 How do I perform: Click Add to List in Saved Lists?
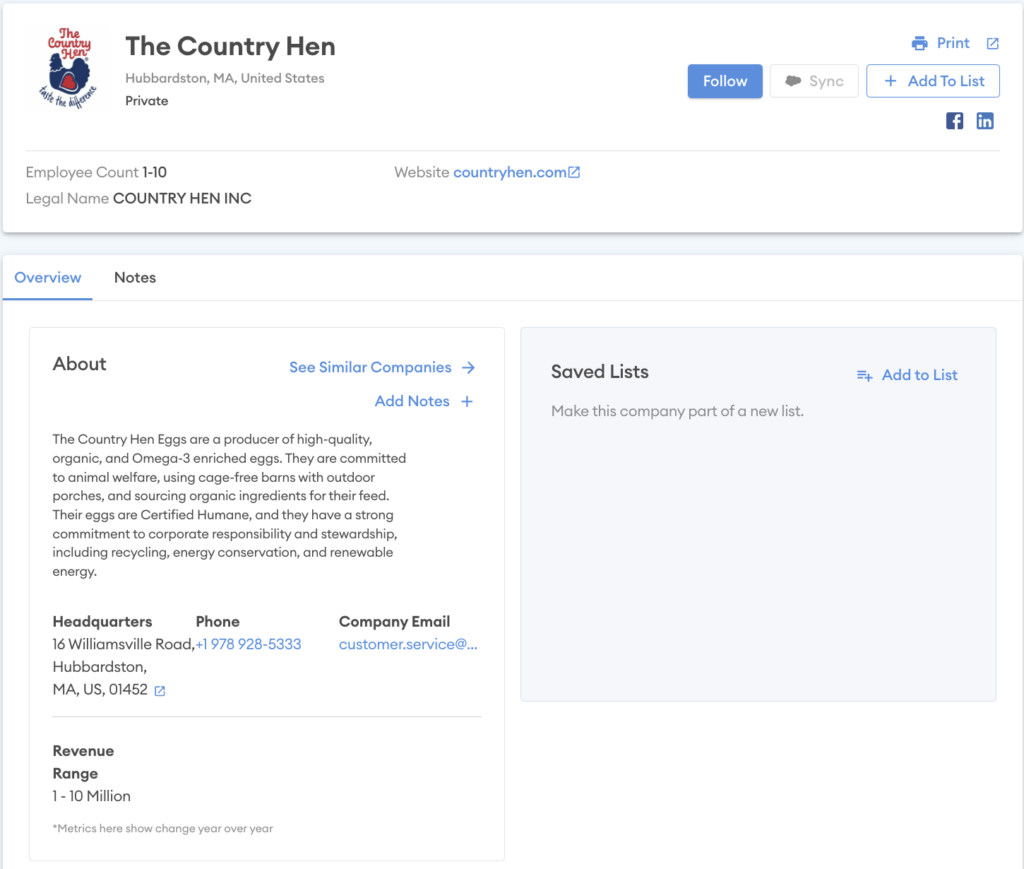tap(920, 375)
